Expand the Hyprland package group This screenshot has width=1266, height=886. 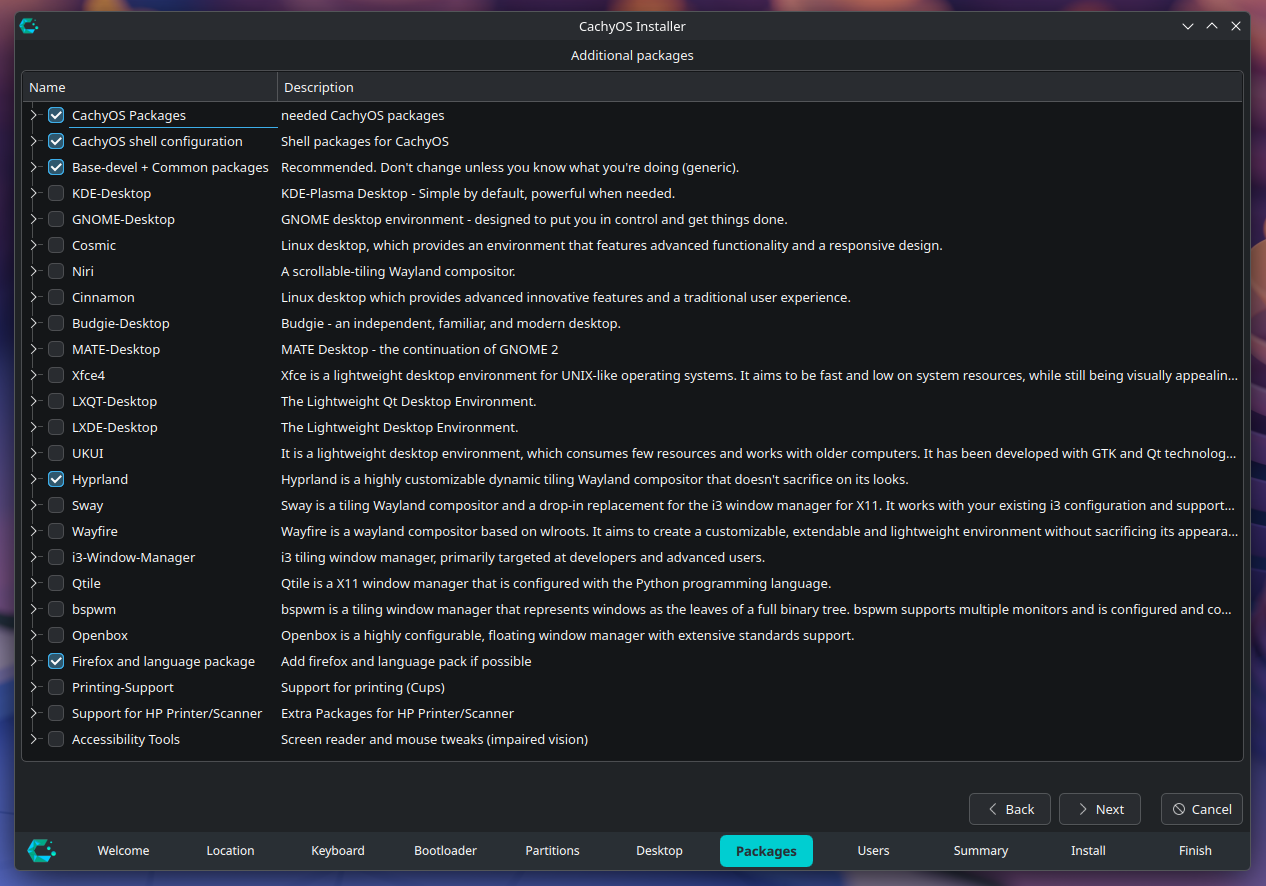coord(33,479)
